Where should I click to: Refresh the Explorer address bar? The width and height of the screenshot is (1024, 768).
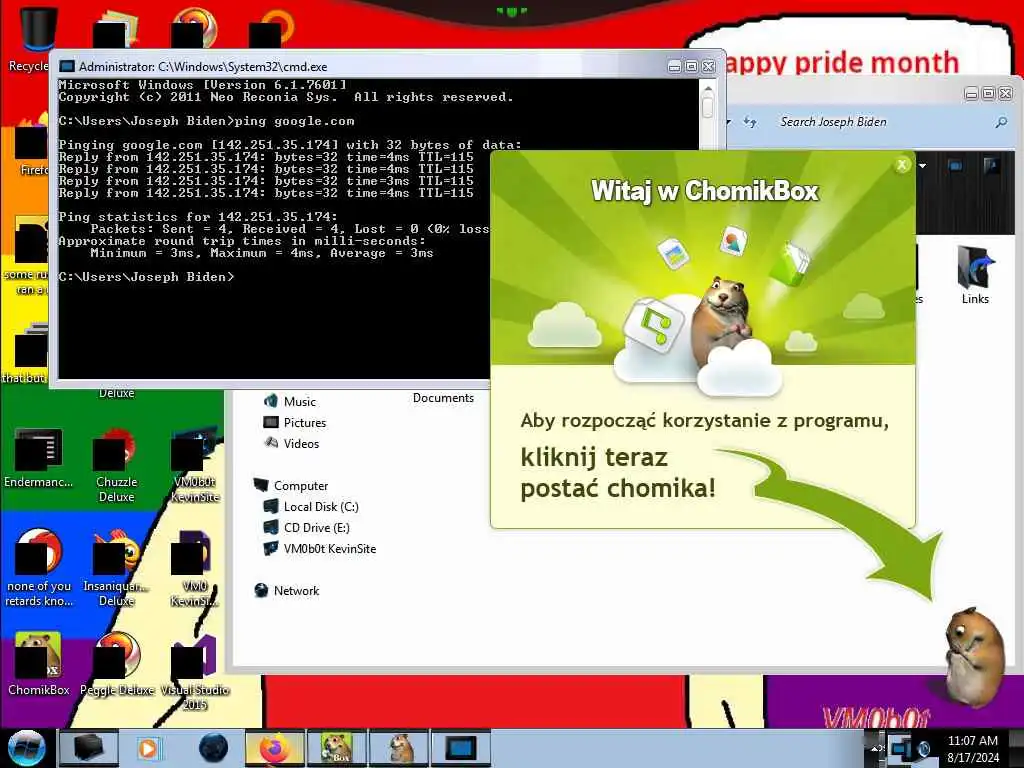(750, 122)
